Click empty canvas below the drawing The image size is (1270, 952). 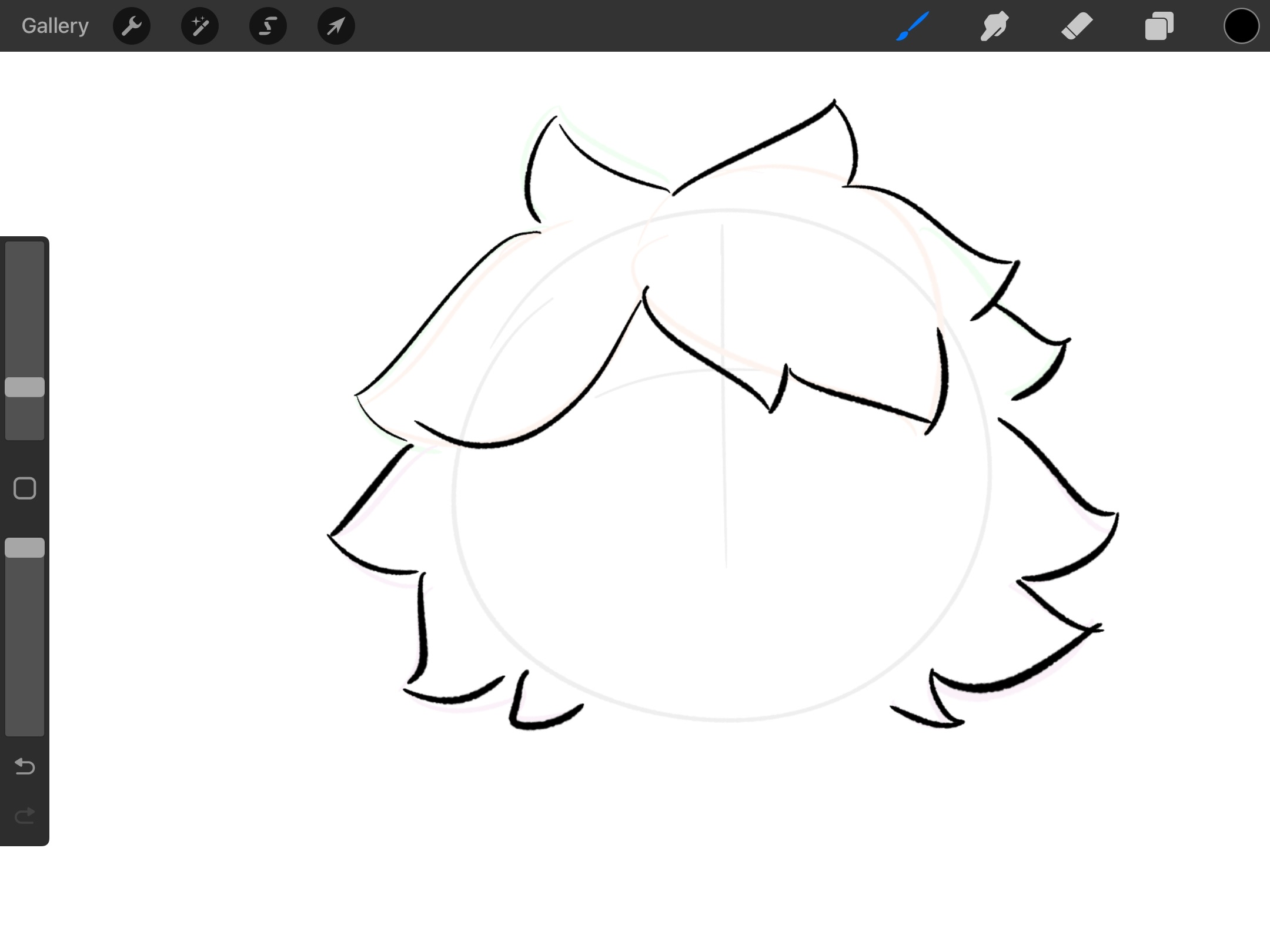click(x=706, y=852)
